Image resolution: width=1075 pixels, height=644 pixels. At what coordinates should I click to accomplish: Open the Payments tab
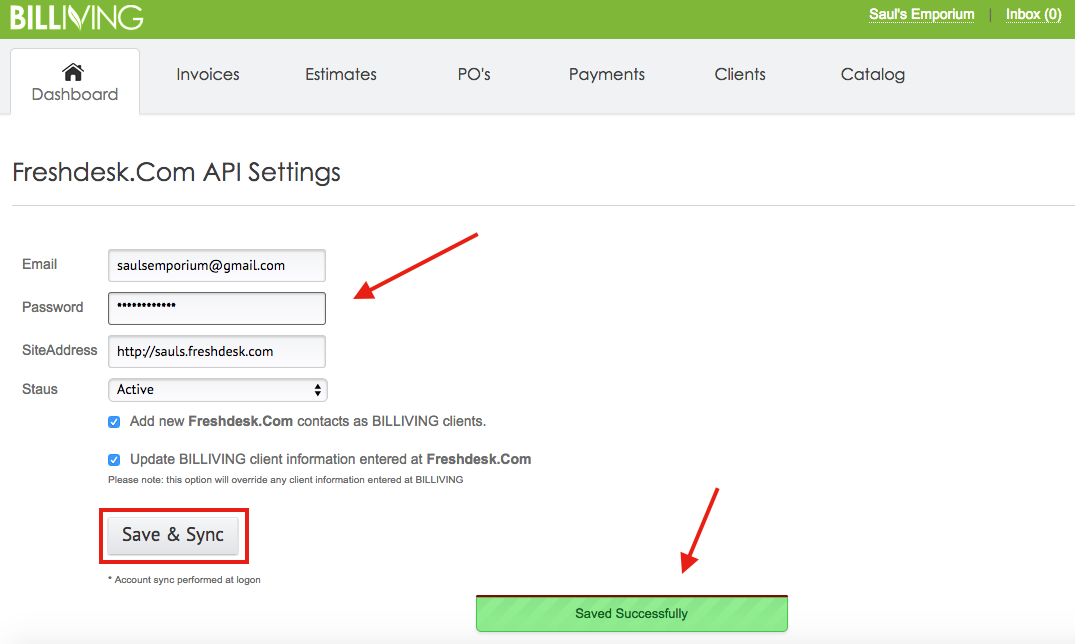[607, 74]
